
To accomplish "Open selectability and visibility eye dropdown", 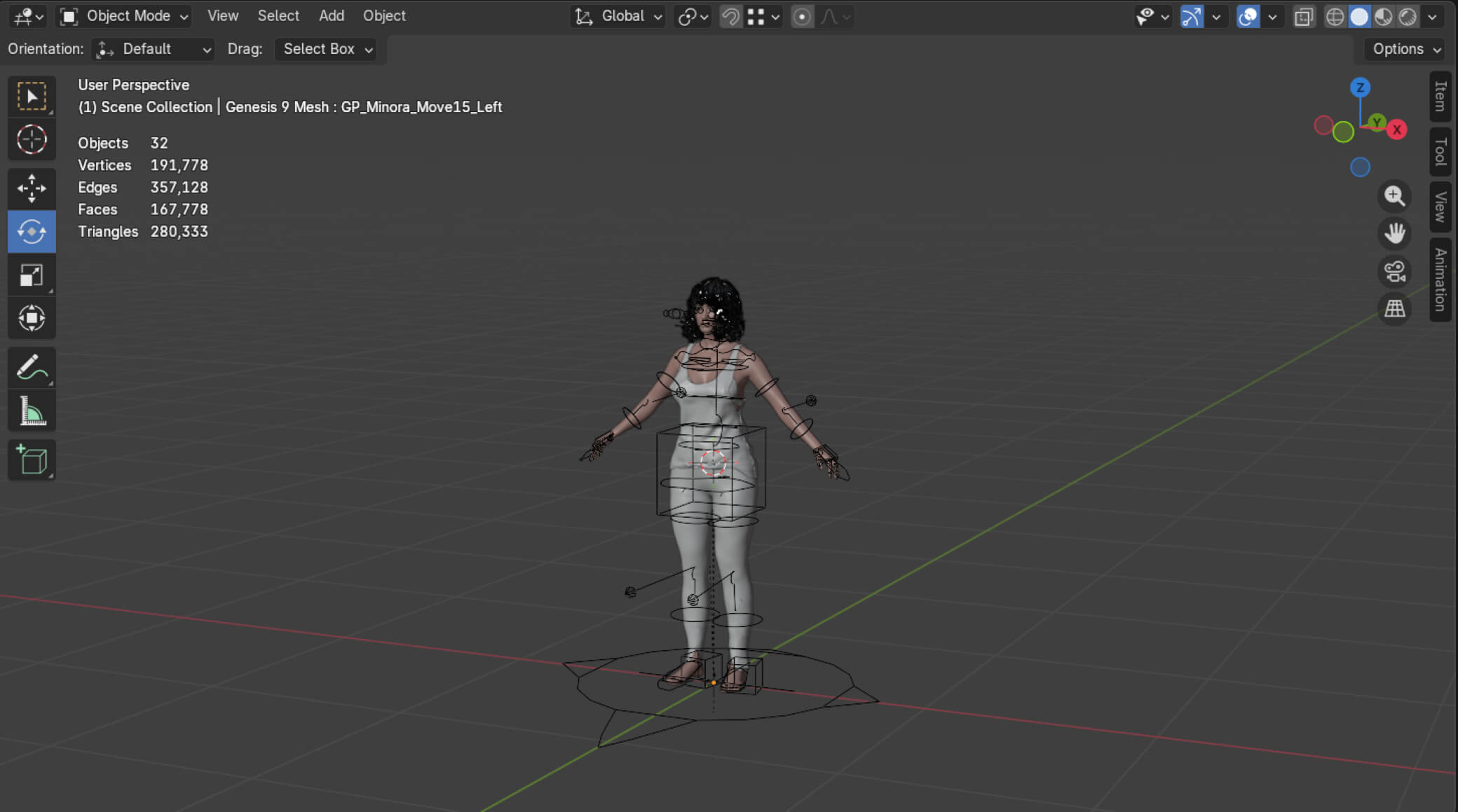I will [1152, 16].
